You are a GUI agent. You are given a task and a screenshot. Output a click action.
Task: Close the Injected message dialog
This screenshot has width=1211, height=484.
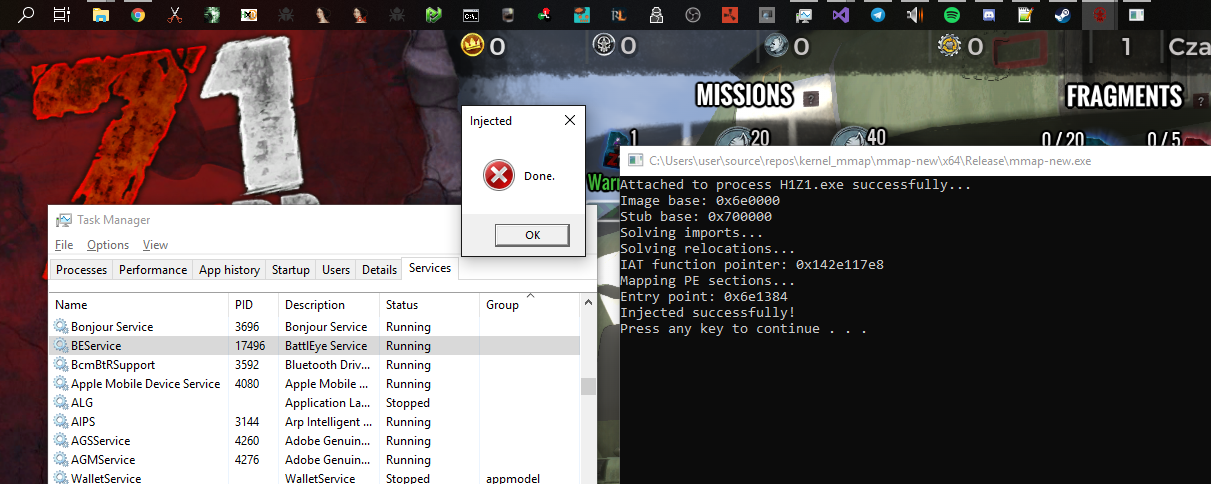point(570,120)
